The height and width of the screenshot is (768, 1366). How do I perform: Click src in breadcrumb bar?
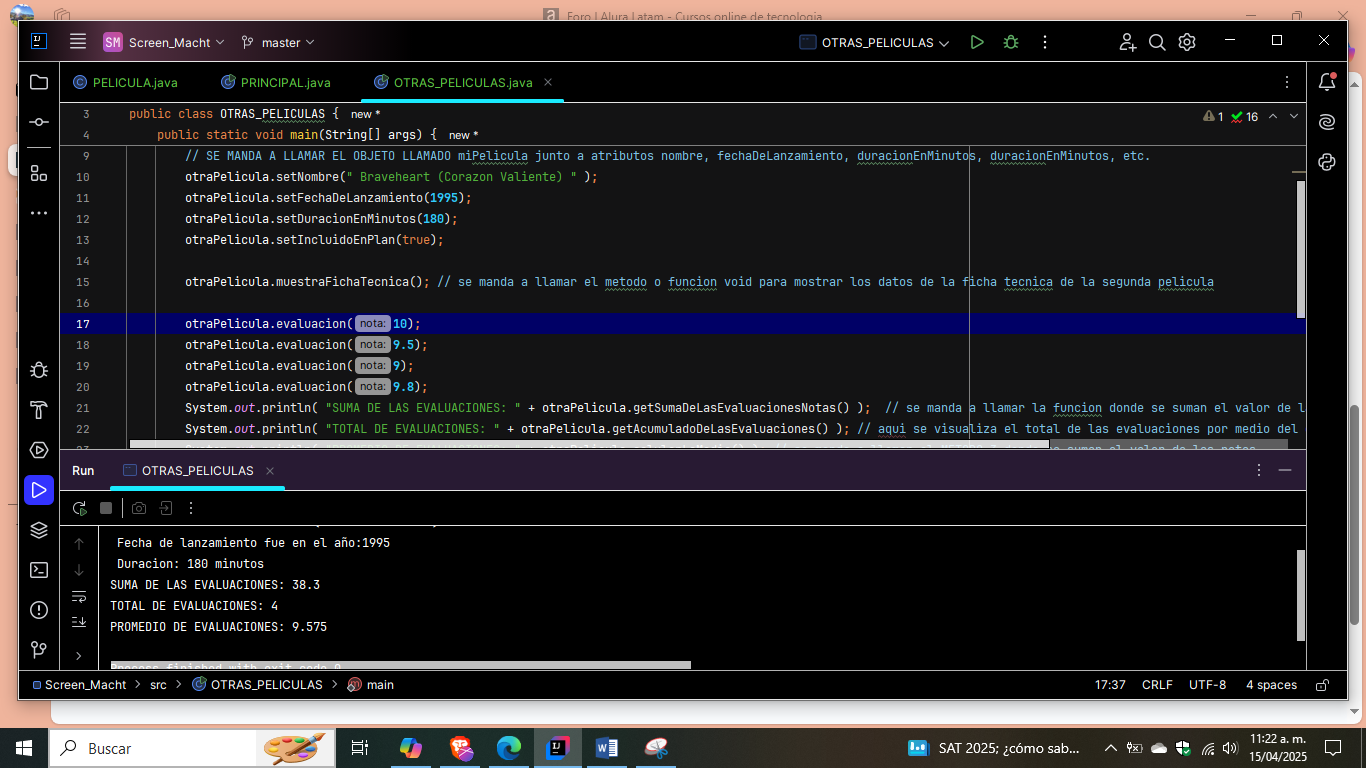[x=158, y=685]
